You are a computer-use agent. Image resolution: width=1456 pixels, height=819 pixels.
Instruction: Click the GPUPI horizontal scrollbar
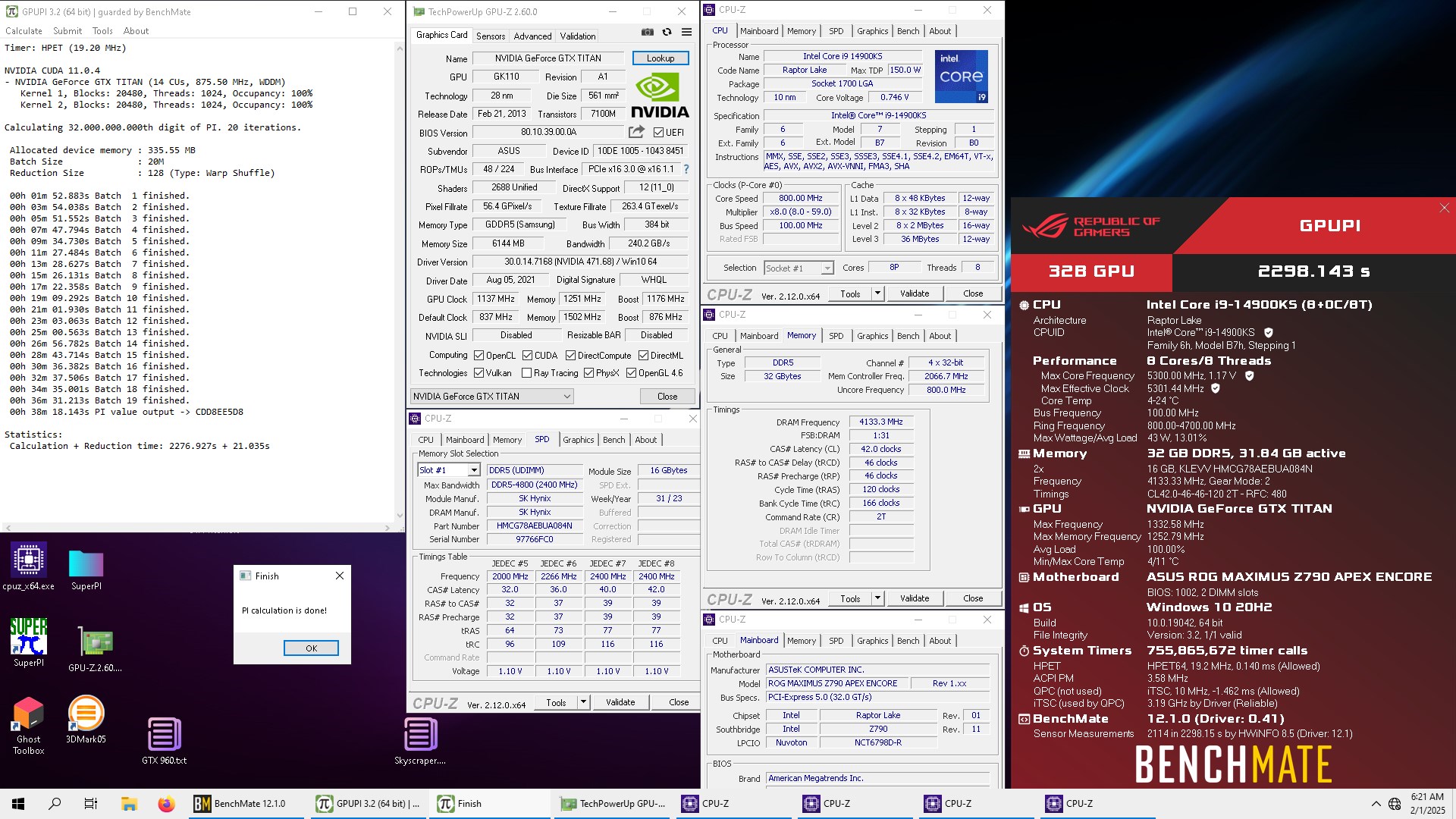(x=197, y=528)
